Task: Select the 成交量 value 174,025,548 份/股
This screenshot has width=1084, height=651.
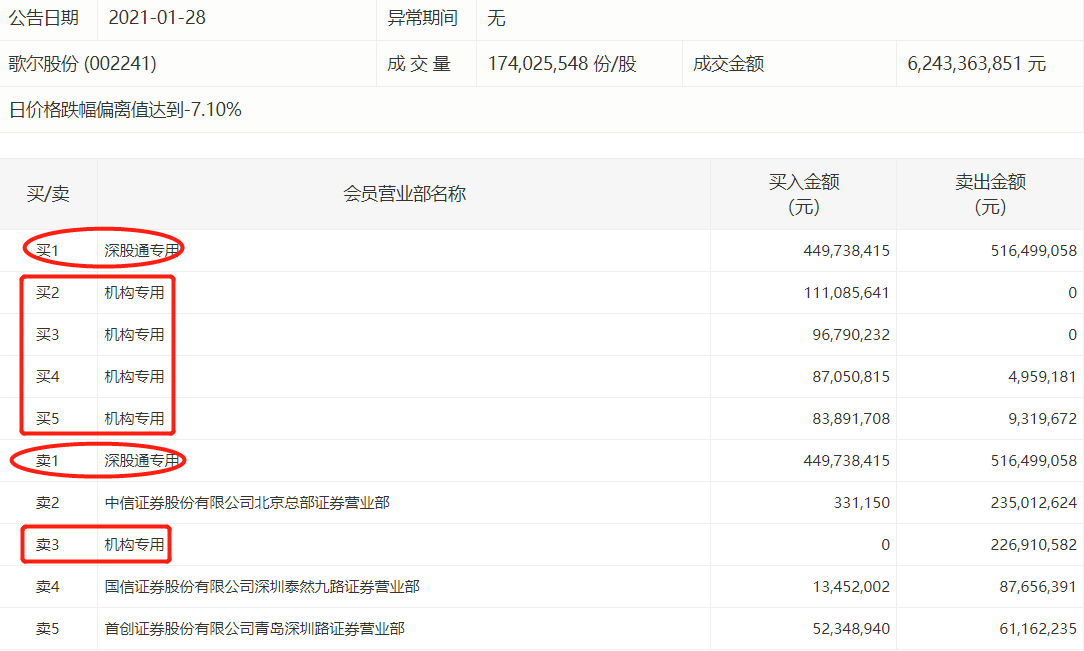Action: [562, 64]
